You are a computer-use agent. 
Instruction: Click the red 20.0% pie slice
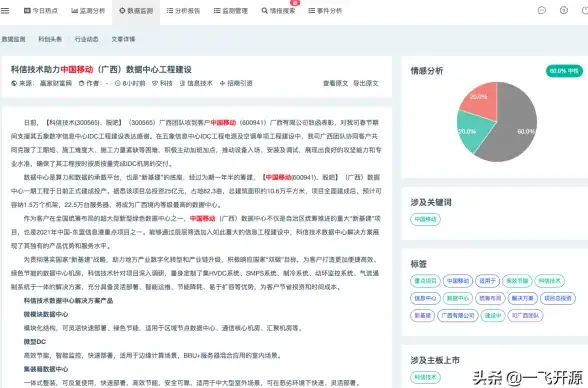point(481,100)
